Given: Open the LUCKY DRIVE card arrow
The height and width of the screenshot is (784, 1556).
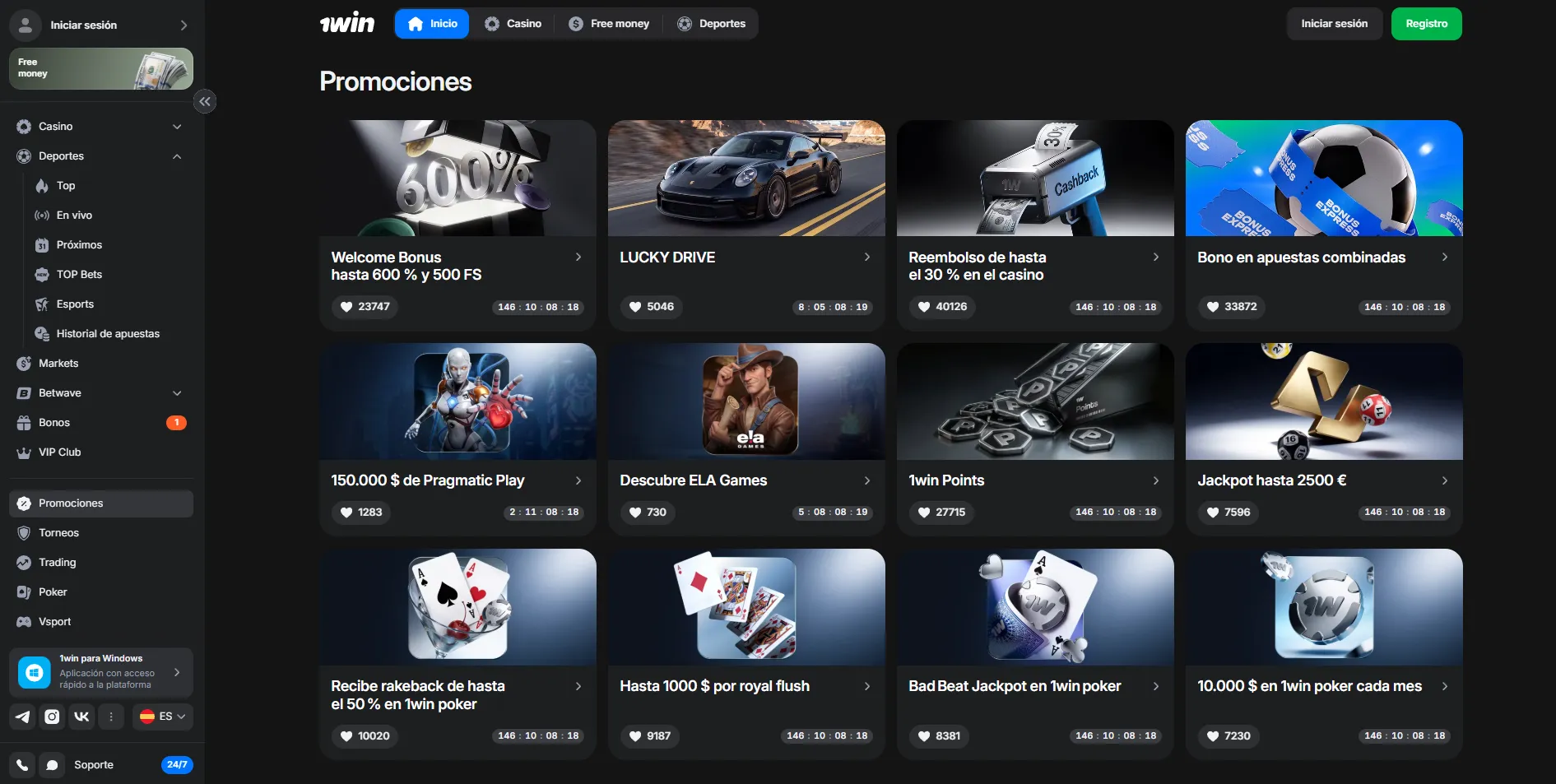Looking at the screenshot, I should [x=867, y=257].
